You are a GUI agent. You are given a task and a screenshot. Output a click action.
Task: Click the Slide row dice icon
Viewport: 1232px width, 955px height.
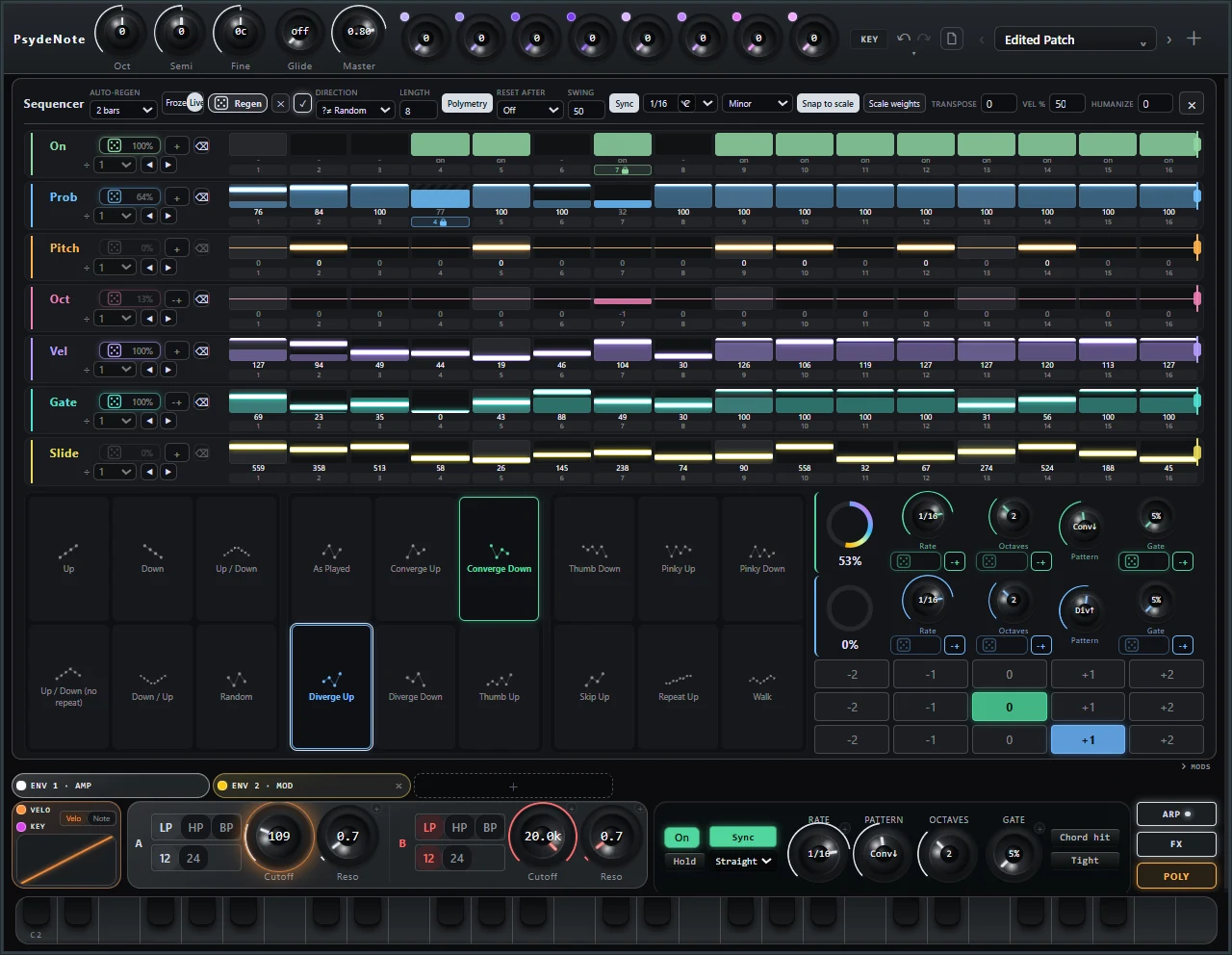click(x=114, y=452)
